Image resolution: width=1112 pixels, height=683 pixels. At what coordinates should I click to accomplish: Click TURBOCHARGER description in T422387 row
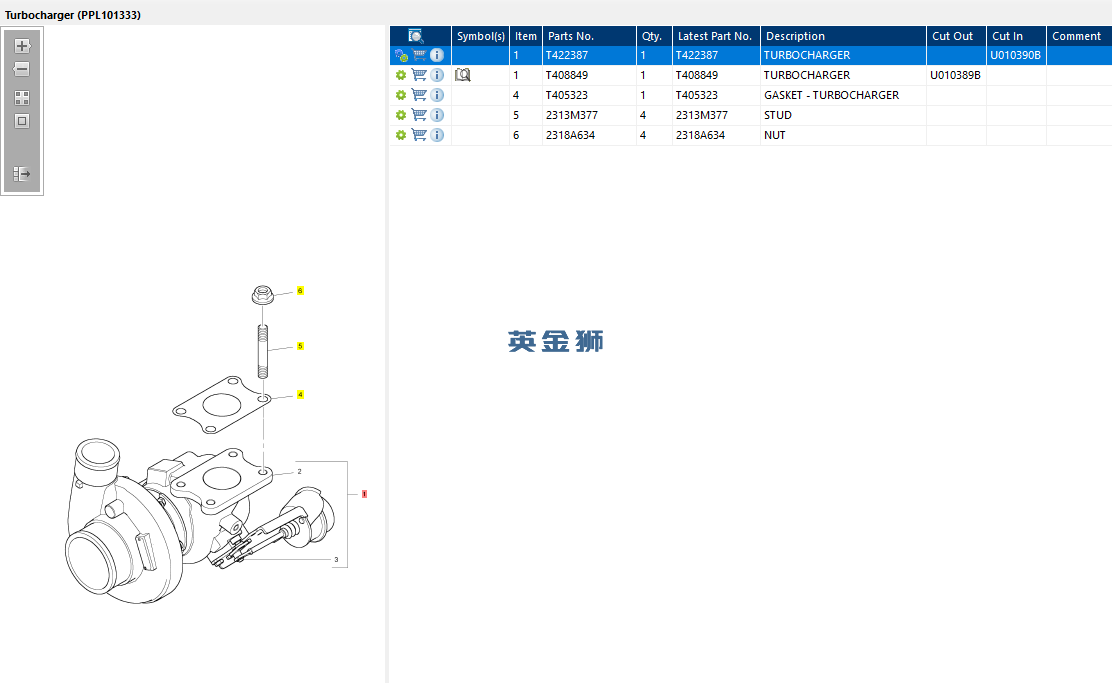click(x=806, y=55)
